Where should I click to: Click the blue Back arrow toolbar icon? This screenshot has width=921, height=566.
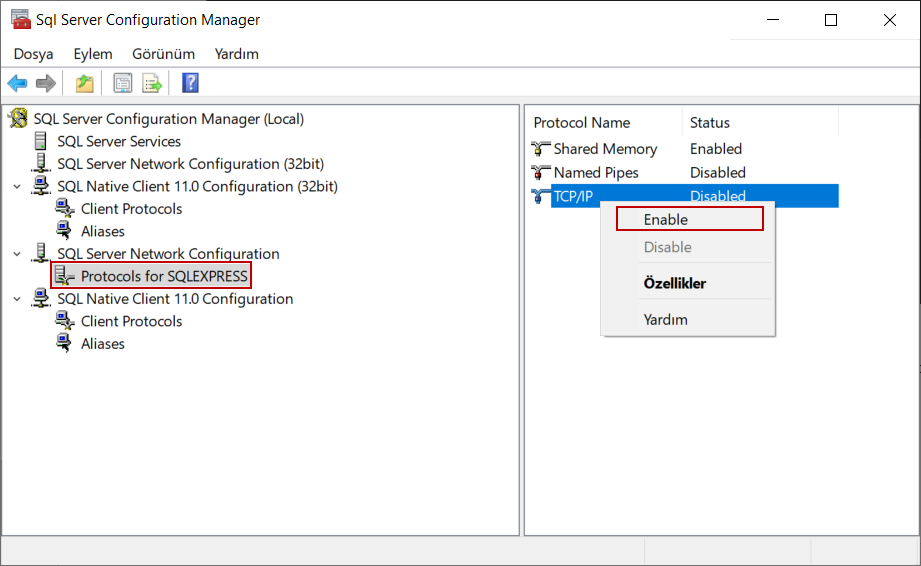pyautogui.click(x=17, y=84)
